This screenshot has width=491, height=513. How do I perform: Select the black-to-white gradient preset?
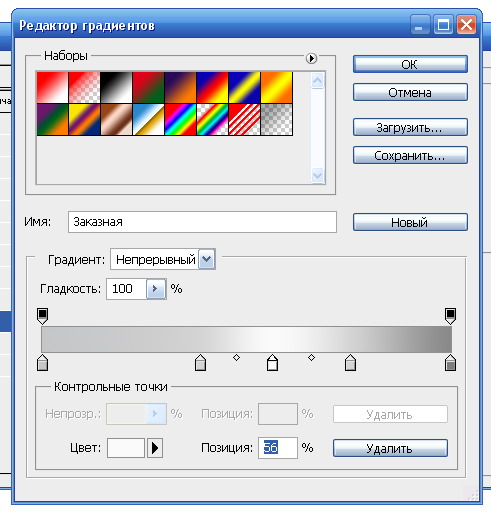pos(116,87)
